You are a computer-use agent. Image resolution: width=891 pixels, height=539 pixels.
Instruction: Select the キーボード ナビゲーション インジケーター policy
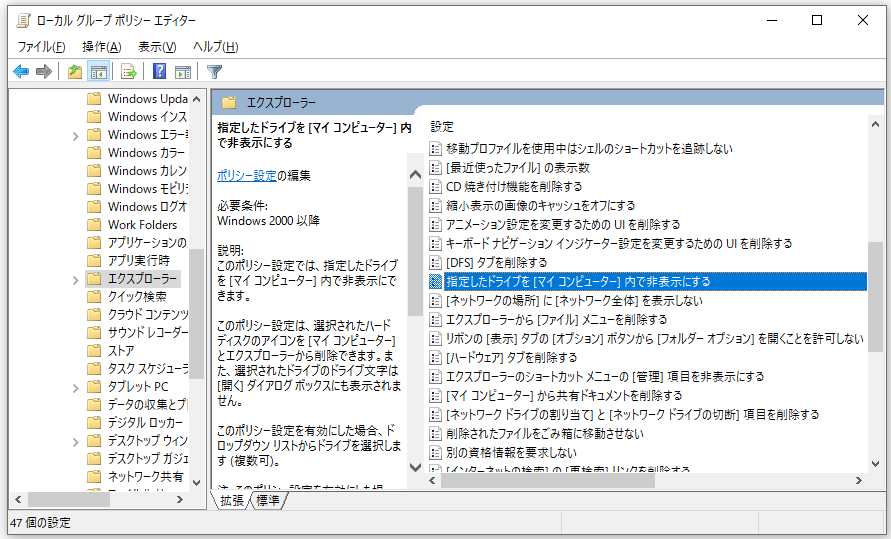pyautogui.click(x=619, y=244)
